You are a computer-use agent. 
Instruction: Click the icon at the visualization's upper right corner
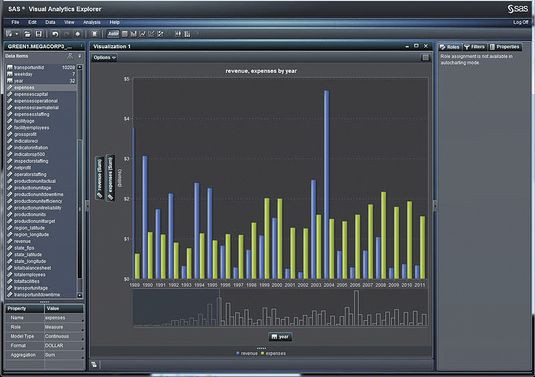coord(425,58)
